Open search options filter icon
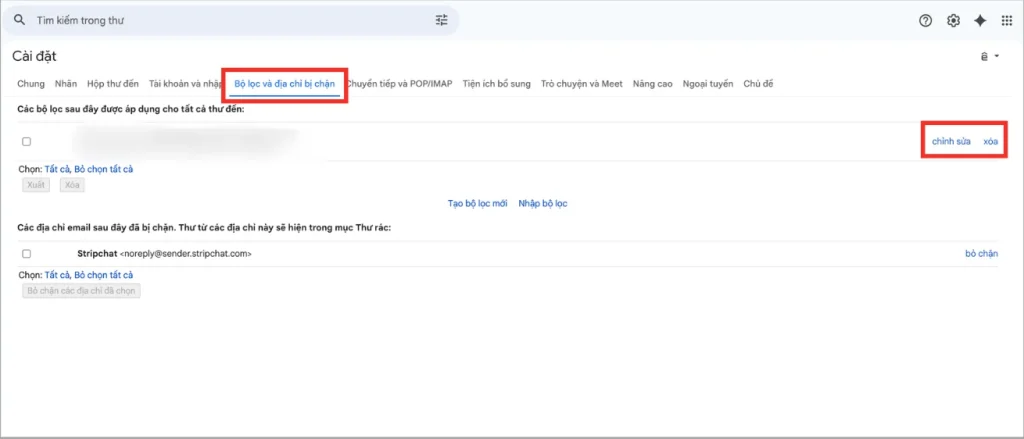The width and height of the screenshot is (1024, 439). coord(442,20)
